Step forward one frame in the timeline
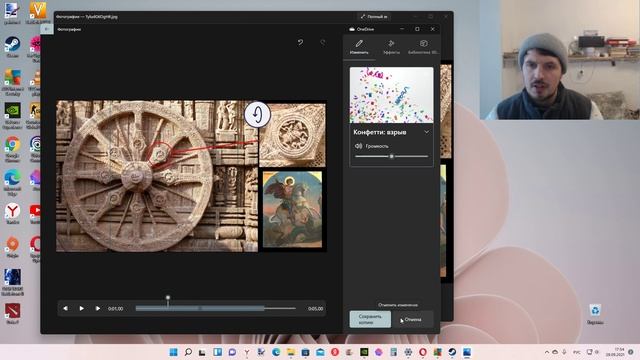The image size is (640, 360). click(x=98, y=309)
